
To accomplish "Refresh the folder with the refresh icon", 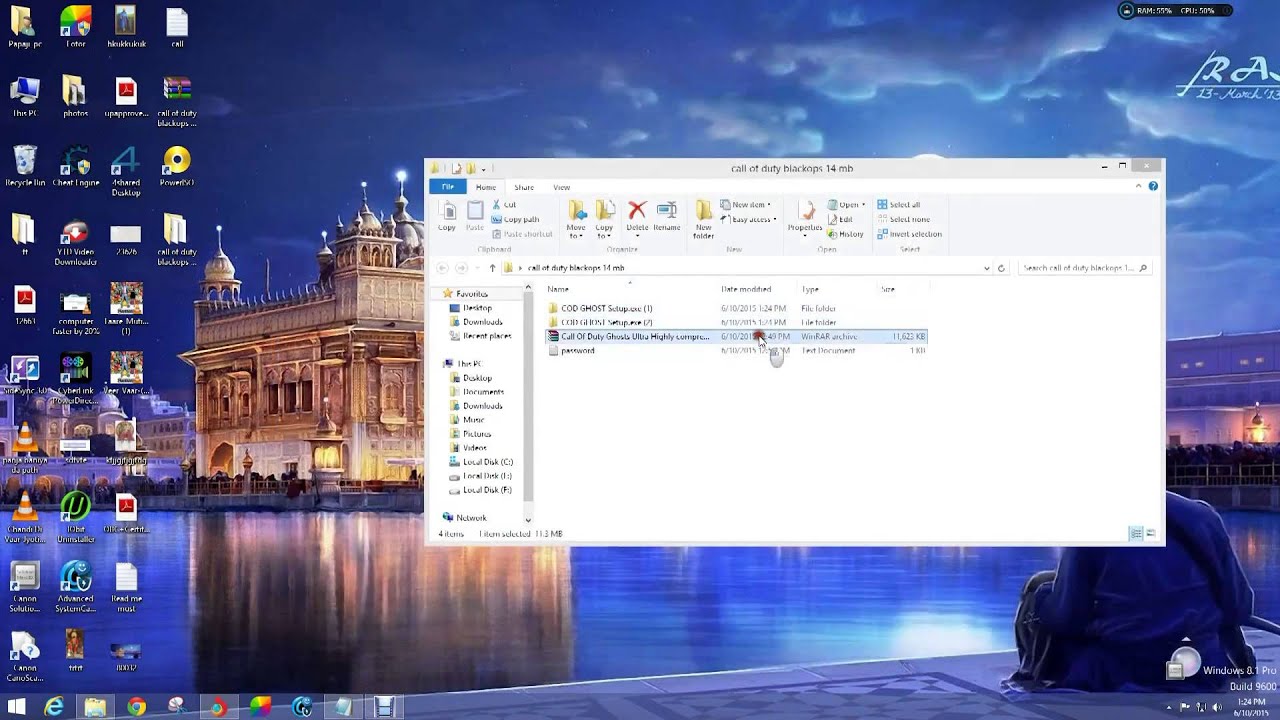I will pyautogui.click(x=1001, y=268).
